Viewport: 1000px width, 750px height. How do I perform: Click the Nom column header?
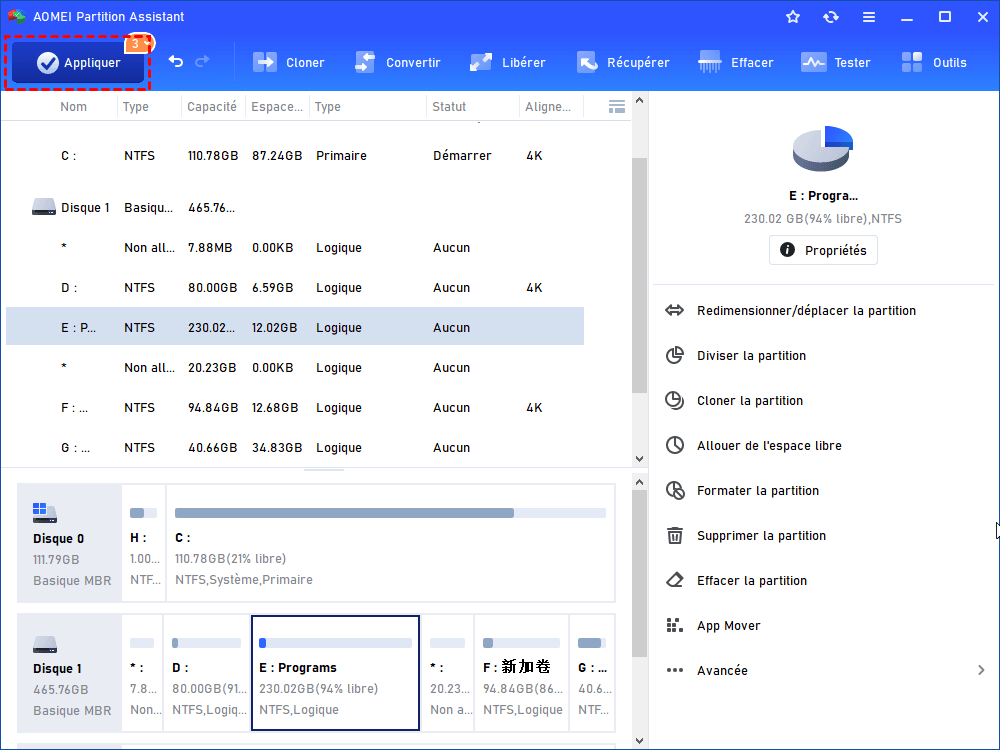(73, 107)
